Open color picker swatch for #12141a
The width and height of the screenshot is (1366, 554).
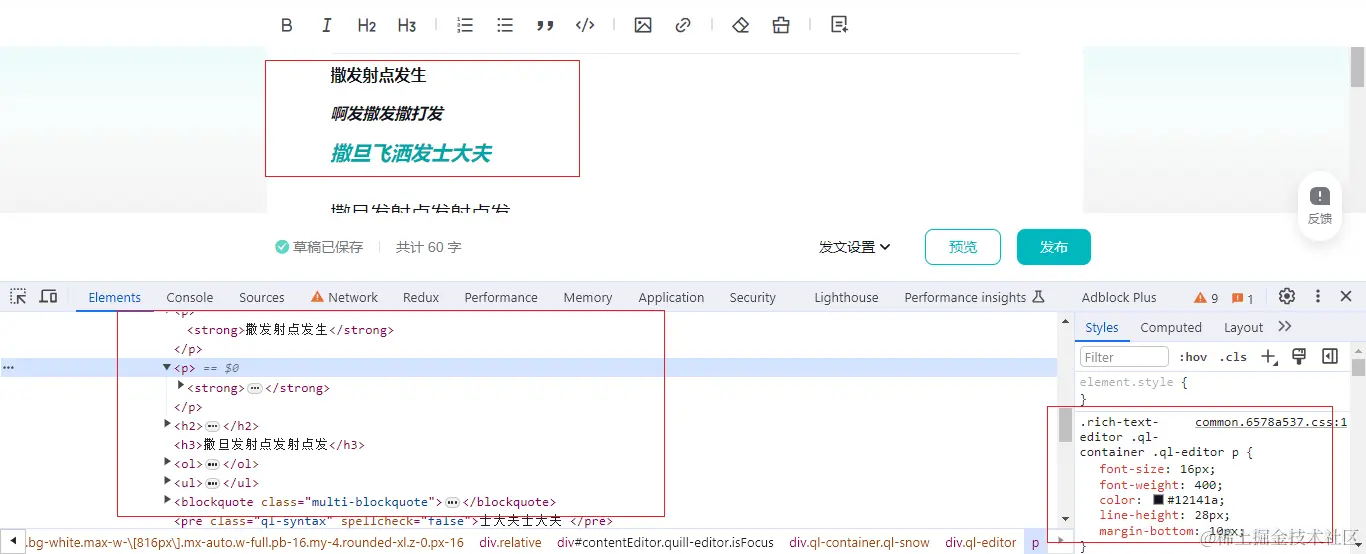tap(1158, 500)
